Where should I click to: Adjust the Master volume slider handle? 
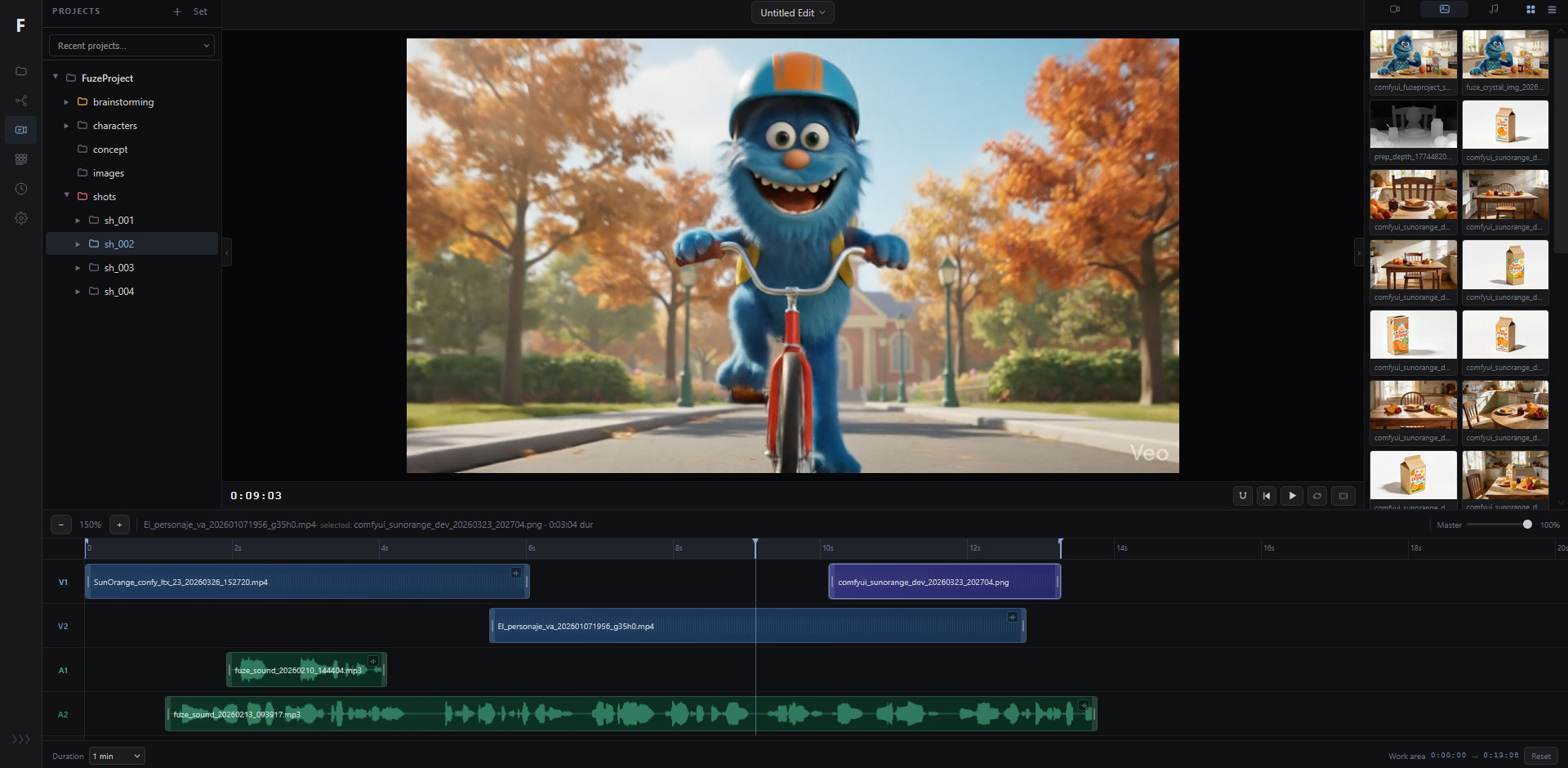pyautogui.click(x=1527, y=525)
